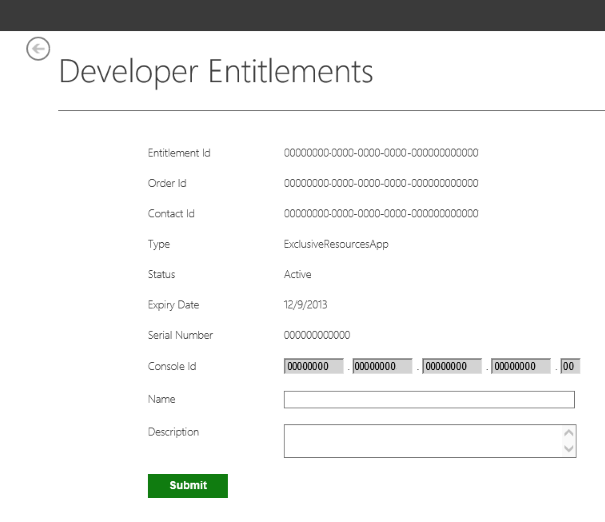Image resolution: width=605 pixels, height=522 pixels.
Task: Click the Description scroll down arrow
Action: [x=568, y=448]
